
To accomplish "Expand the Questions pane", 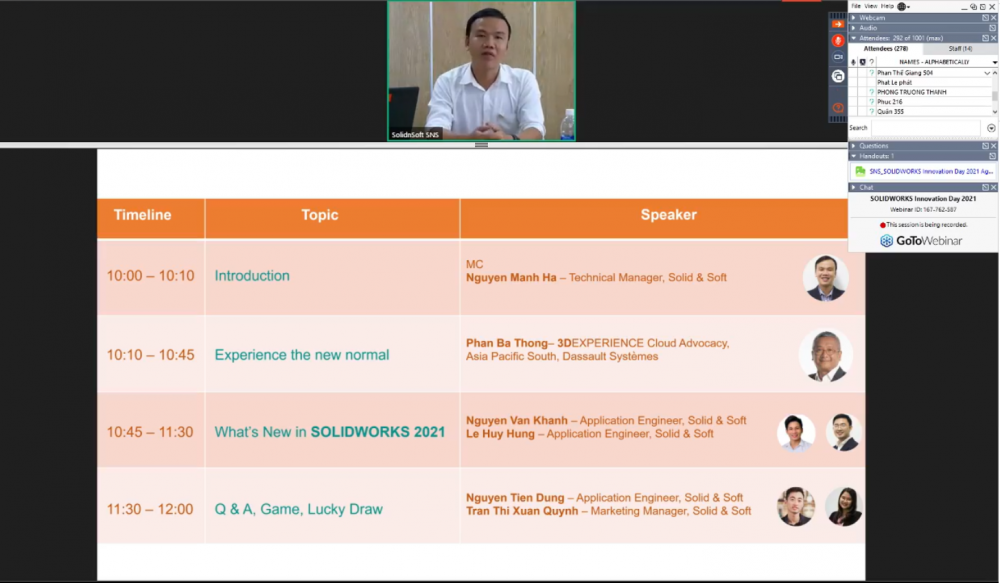I will click(x=853, y=146).
